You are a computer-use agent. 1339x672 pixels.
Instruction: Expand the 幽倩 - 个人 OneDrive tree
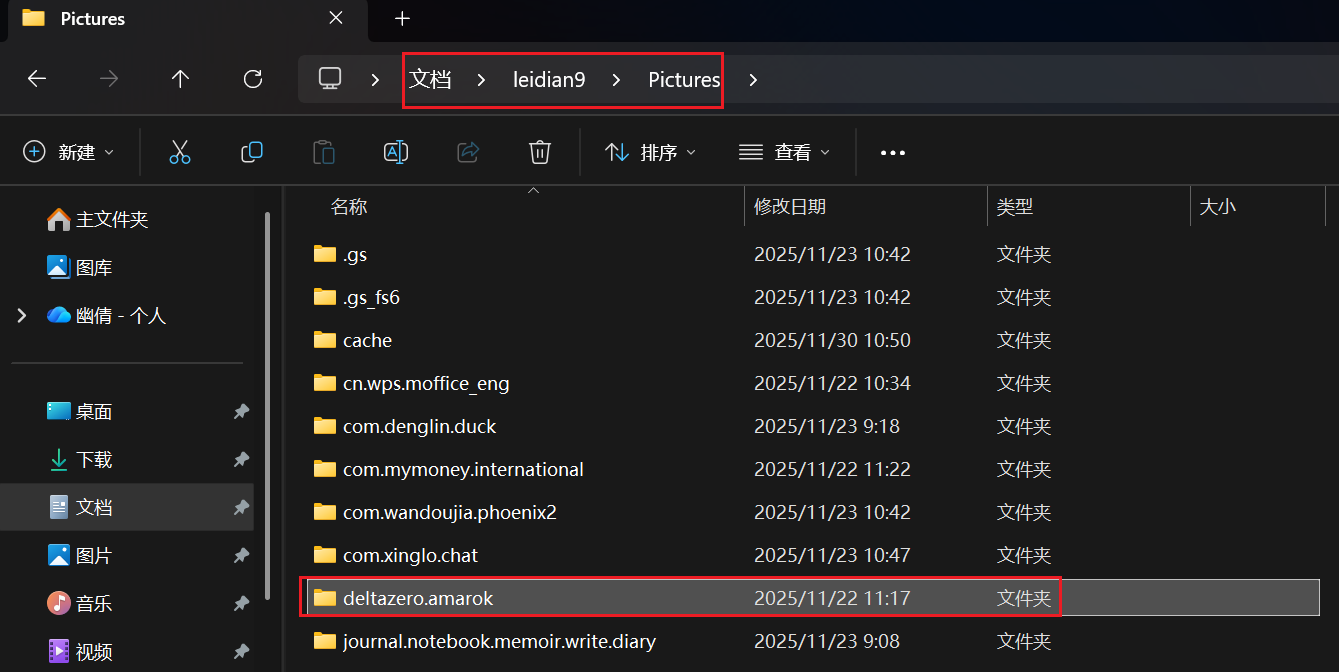pyautogui.click(x=21, y=316)
